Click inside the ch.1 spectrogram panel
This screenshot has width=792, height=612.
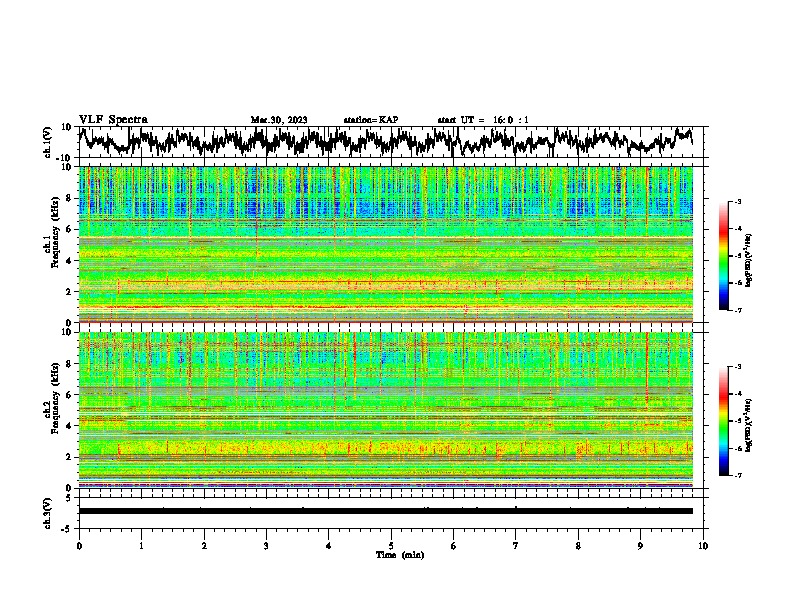pyautogui.click(x=386, y=244)
